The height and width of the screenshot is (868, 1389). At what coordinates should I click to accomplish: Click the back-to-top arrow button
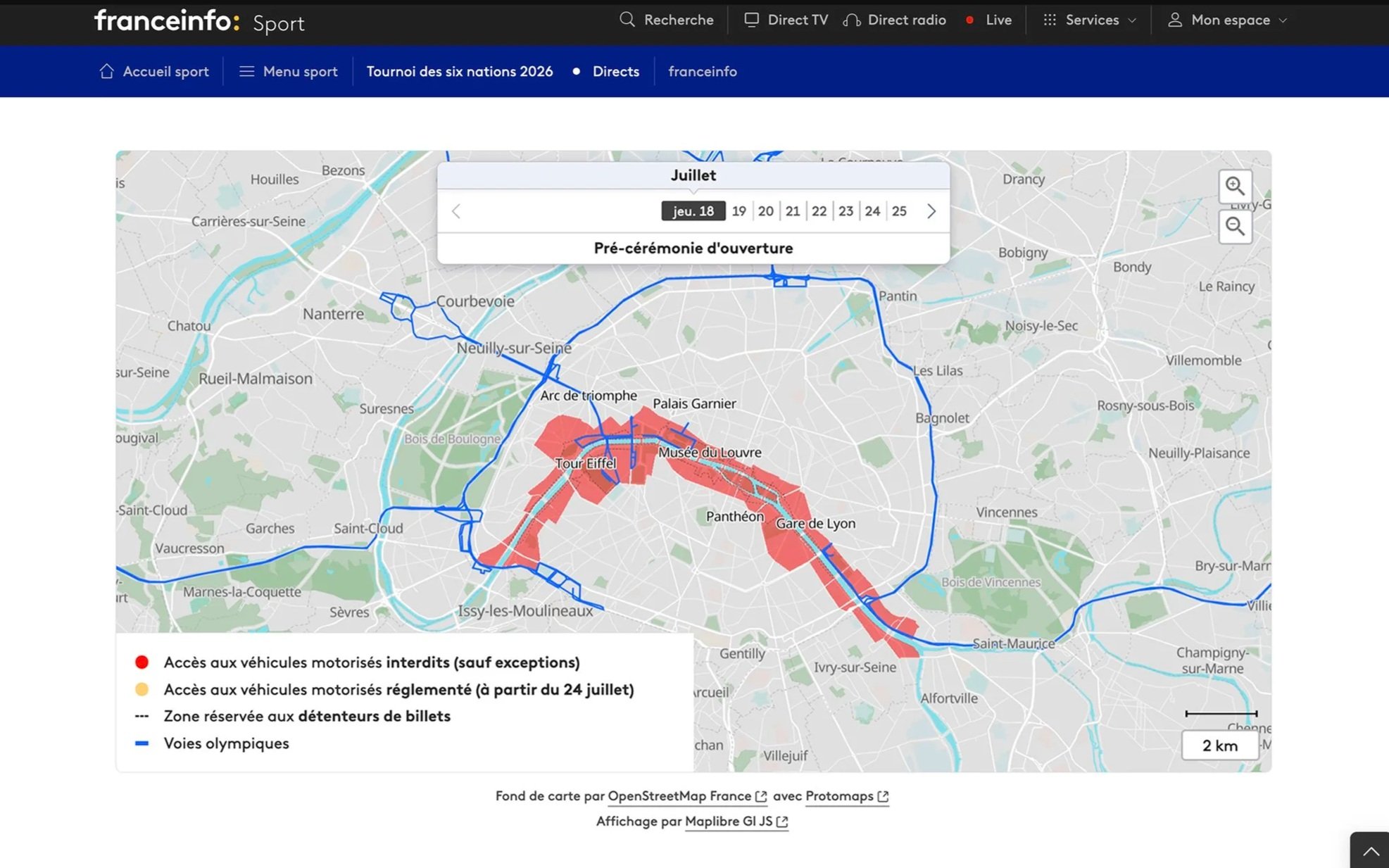1370,850
